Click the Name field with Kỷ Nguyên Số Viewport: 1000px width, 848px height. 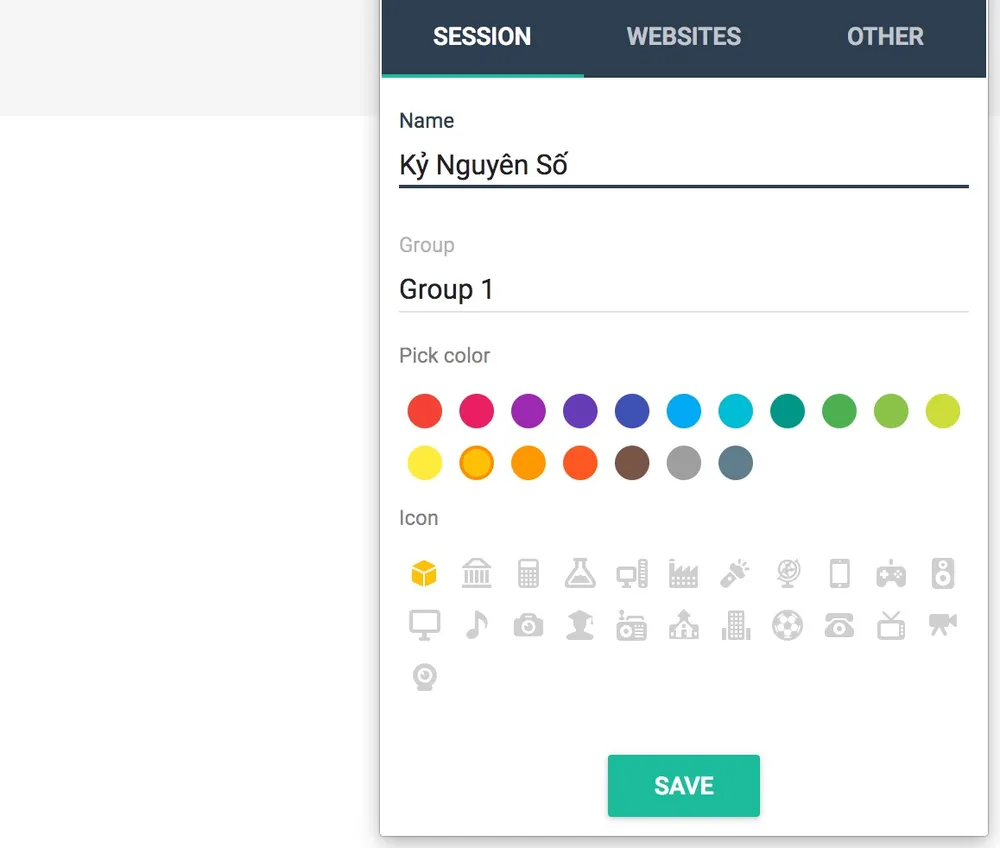[683, 165]
